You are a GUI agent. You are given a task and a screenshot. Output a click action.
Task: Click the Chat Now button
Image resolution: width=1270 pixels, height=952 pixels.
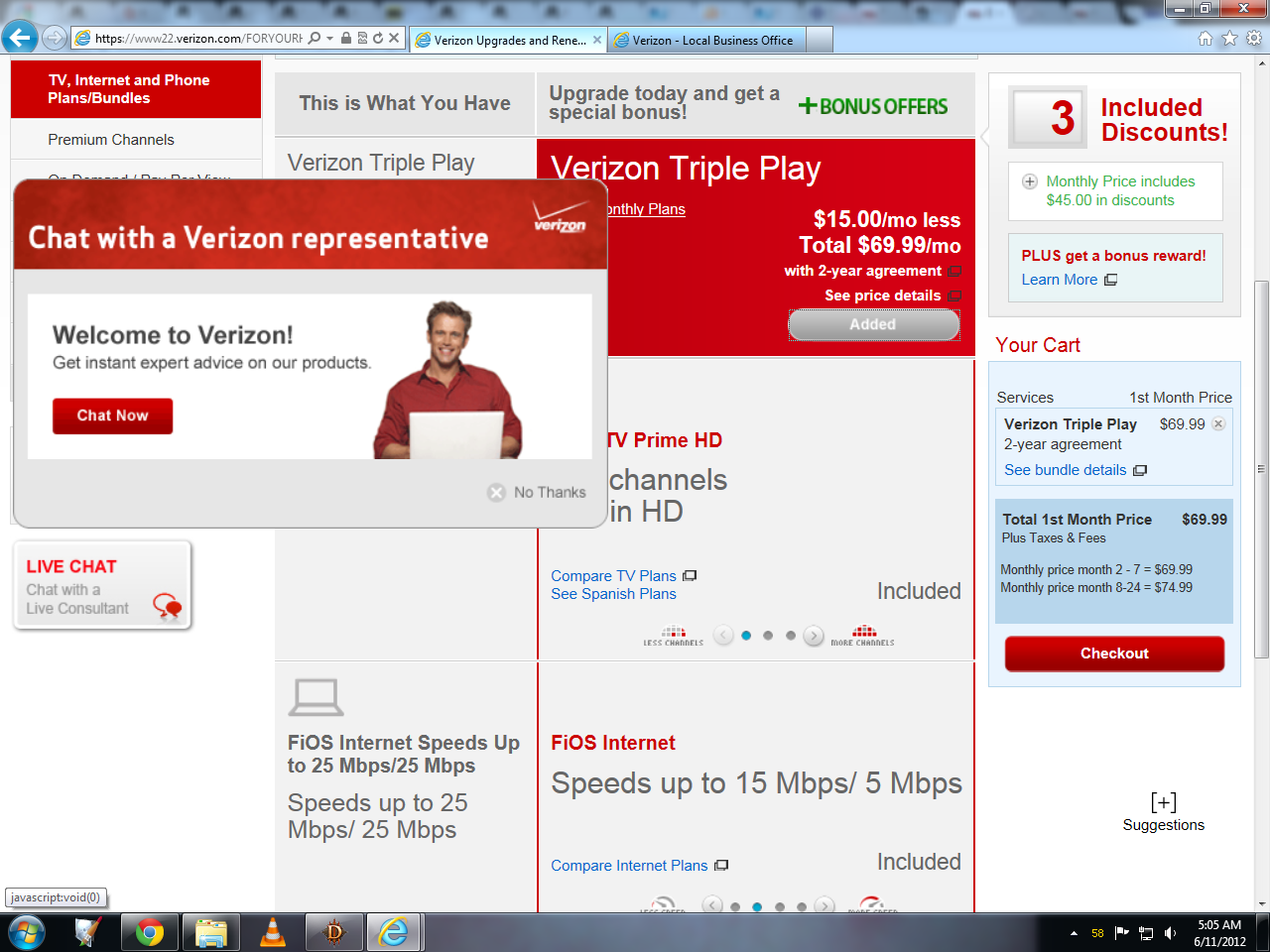[x=112, y=416]
